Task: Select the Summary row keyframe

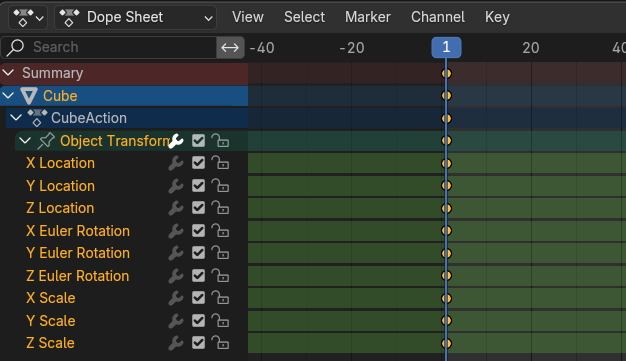Action: [446, 73]
